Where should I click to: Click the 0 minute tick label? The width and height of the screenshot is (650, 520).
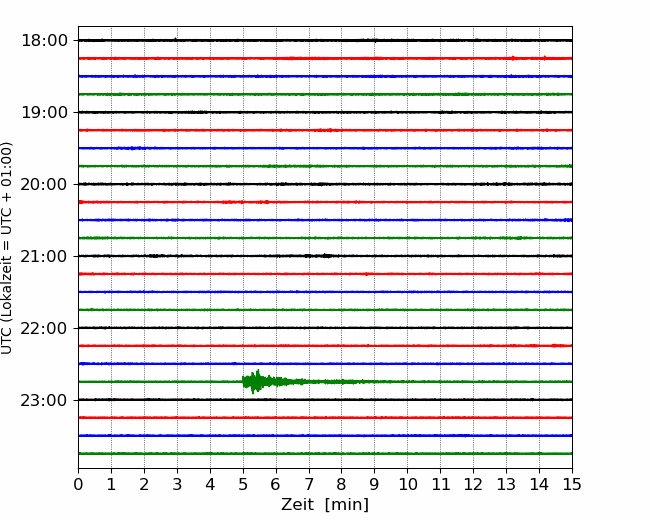78,485
